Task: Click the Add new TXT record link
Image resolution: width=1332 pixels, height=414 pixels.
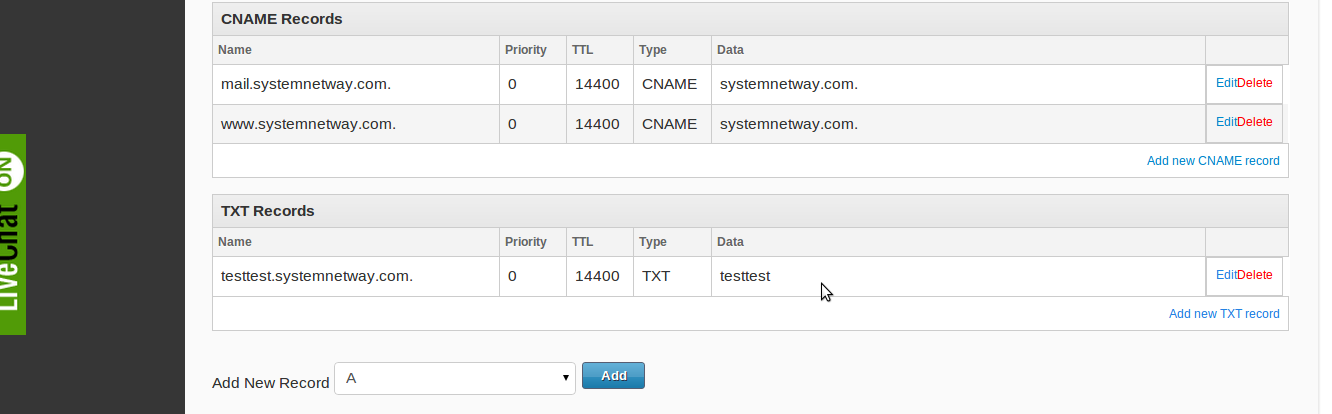Action: [1224, 314]
